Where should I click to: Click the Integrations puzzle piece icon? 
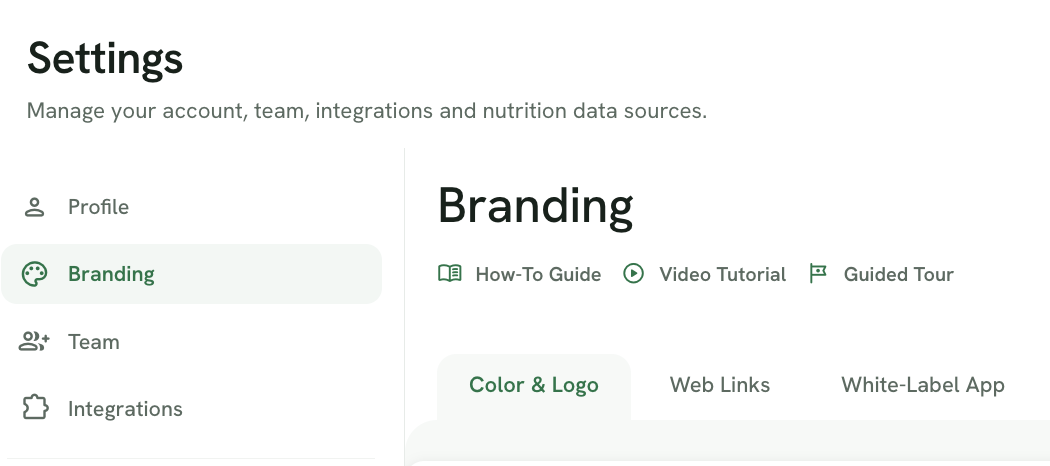pyautogui.click(x=35, y=408)
